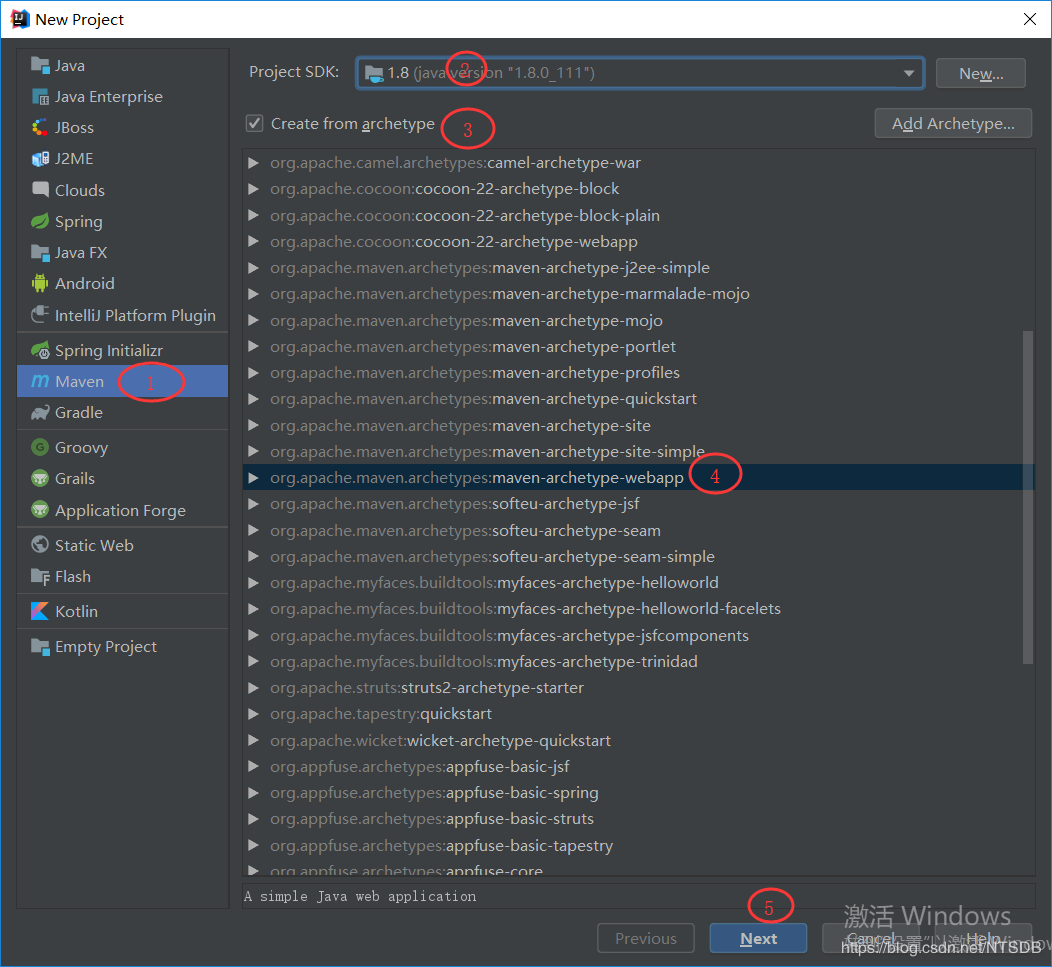1052x967 pixels.
Task: Click the Maven m icon
Action: tap(40, 381)
